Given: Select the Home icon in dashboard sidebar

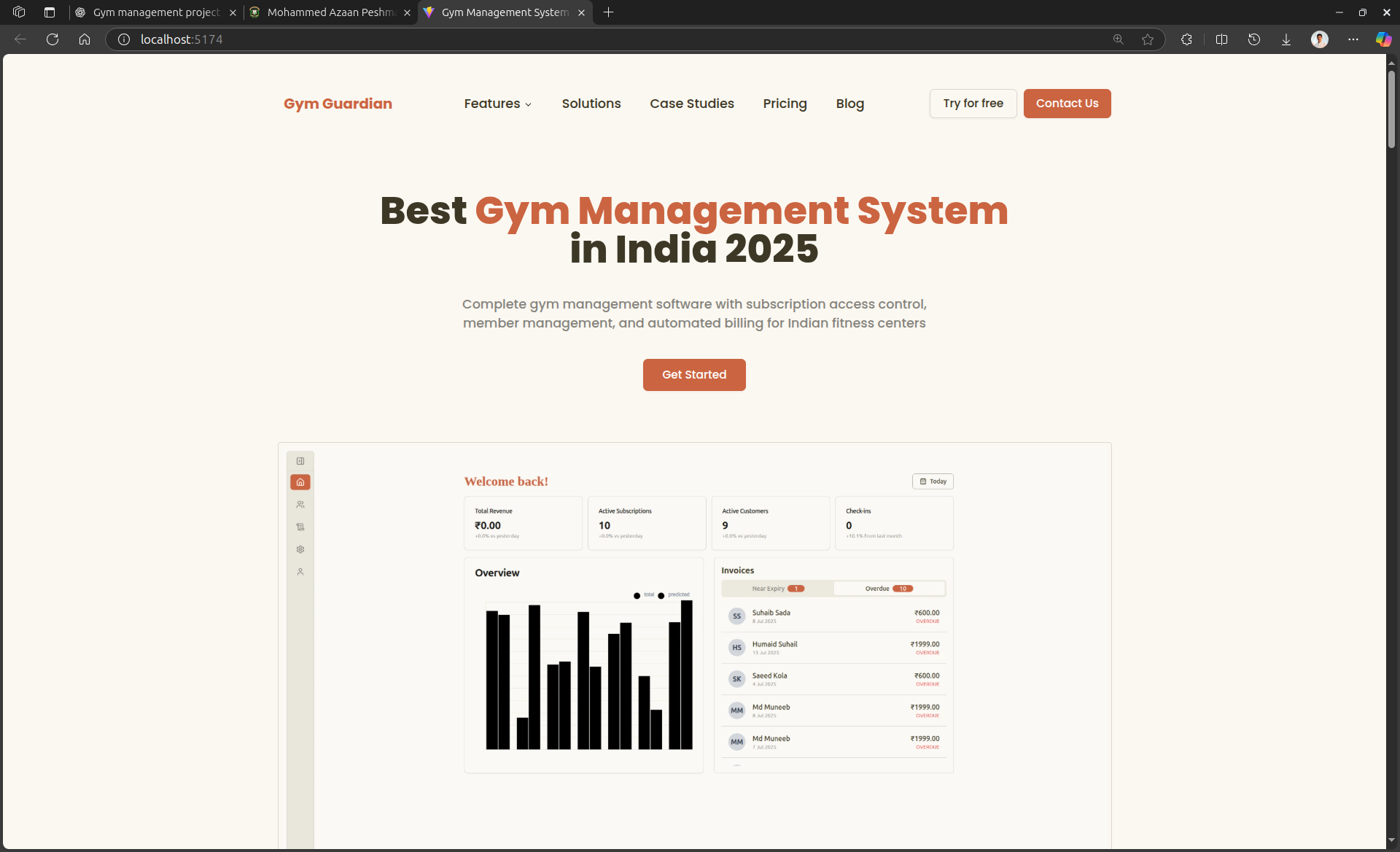Looking at the screenshot, I should point(300,482).
